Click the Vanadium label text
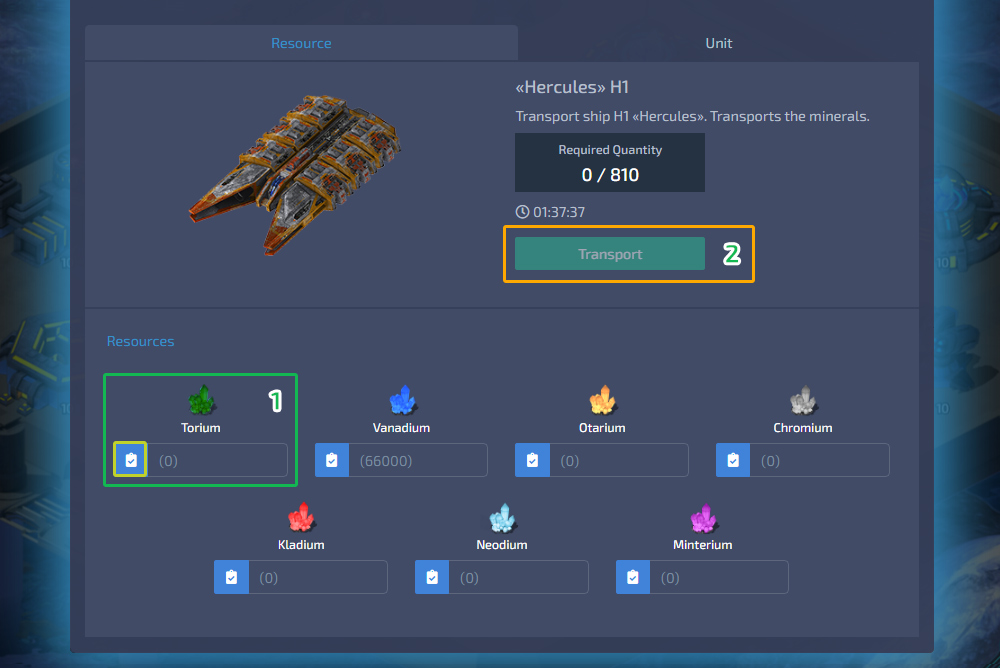1000x668 pixels. pos(401,427)
